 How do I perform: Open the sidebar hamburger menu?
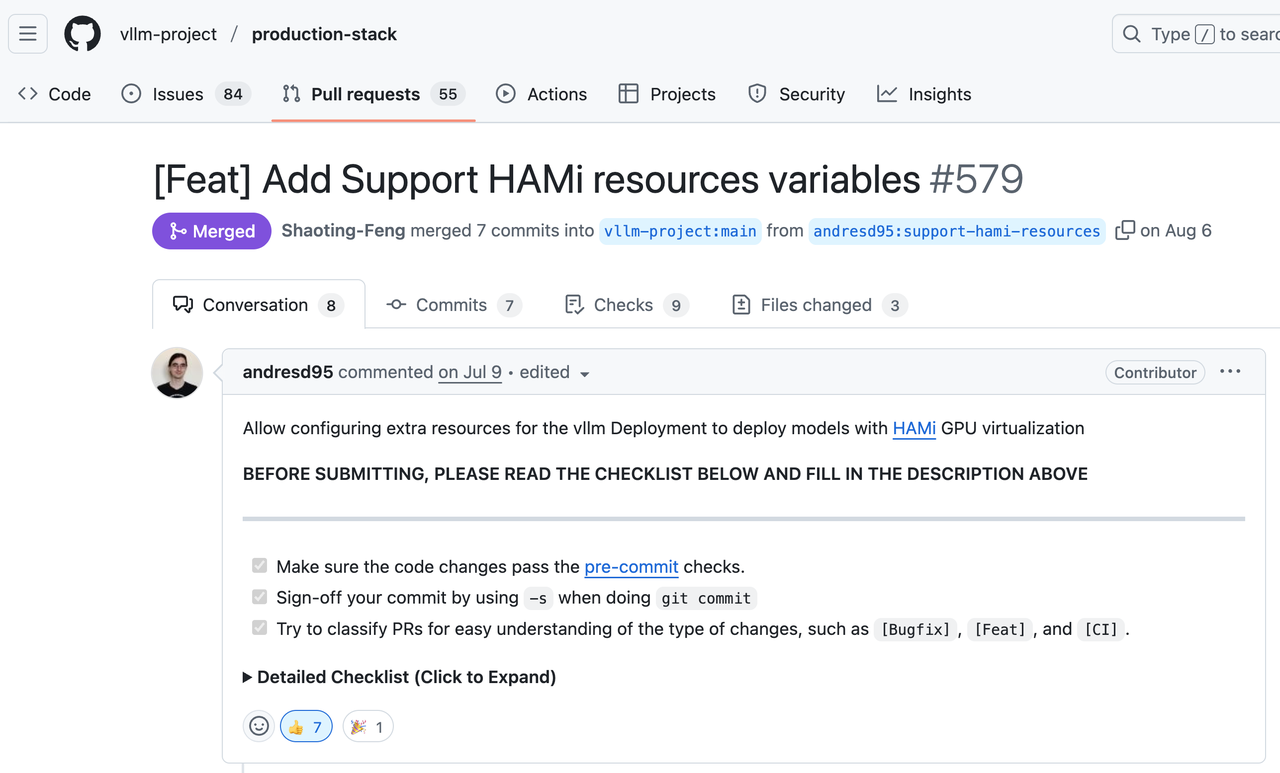27,33
